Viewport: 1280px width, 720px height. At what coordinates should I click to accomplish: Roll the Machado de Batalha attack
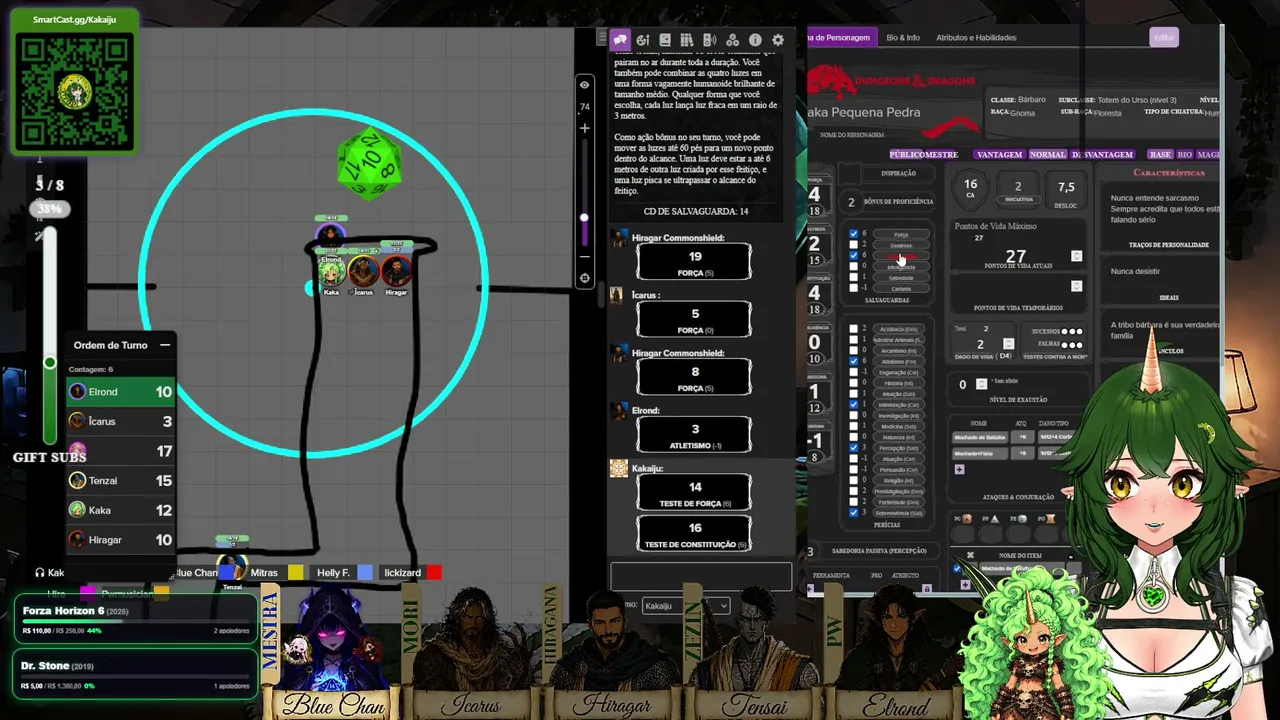(x=979, y=438)
